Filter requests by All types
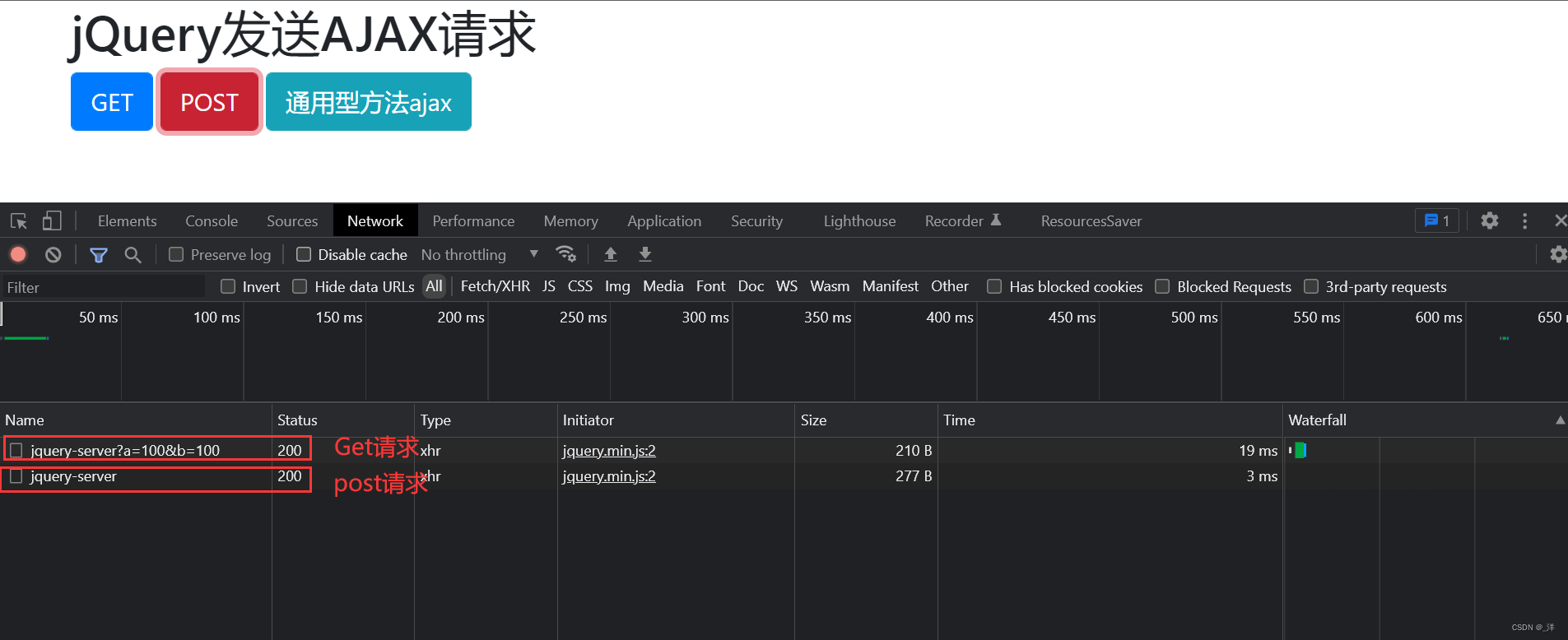 point(434,286)
